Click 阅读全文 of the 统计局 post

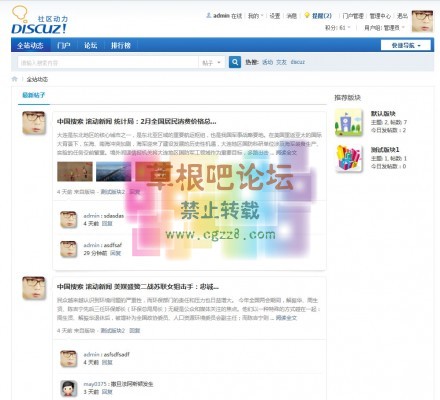coord(286,152)
